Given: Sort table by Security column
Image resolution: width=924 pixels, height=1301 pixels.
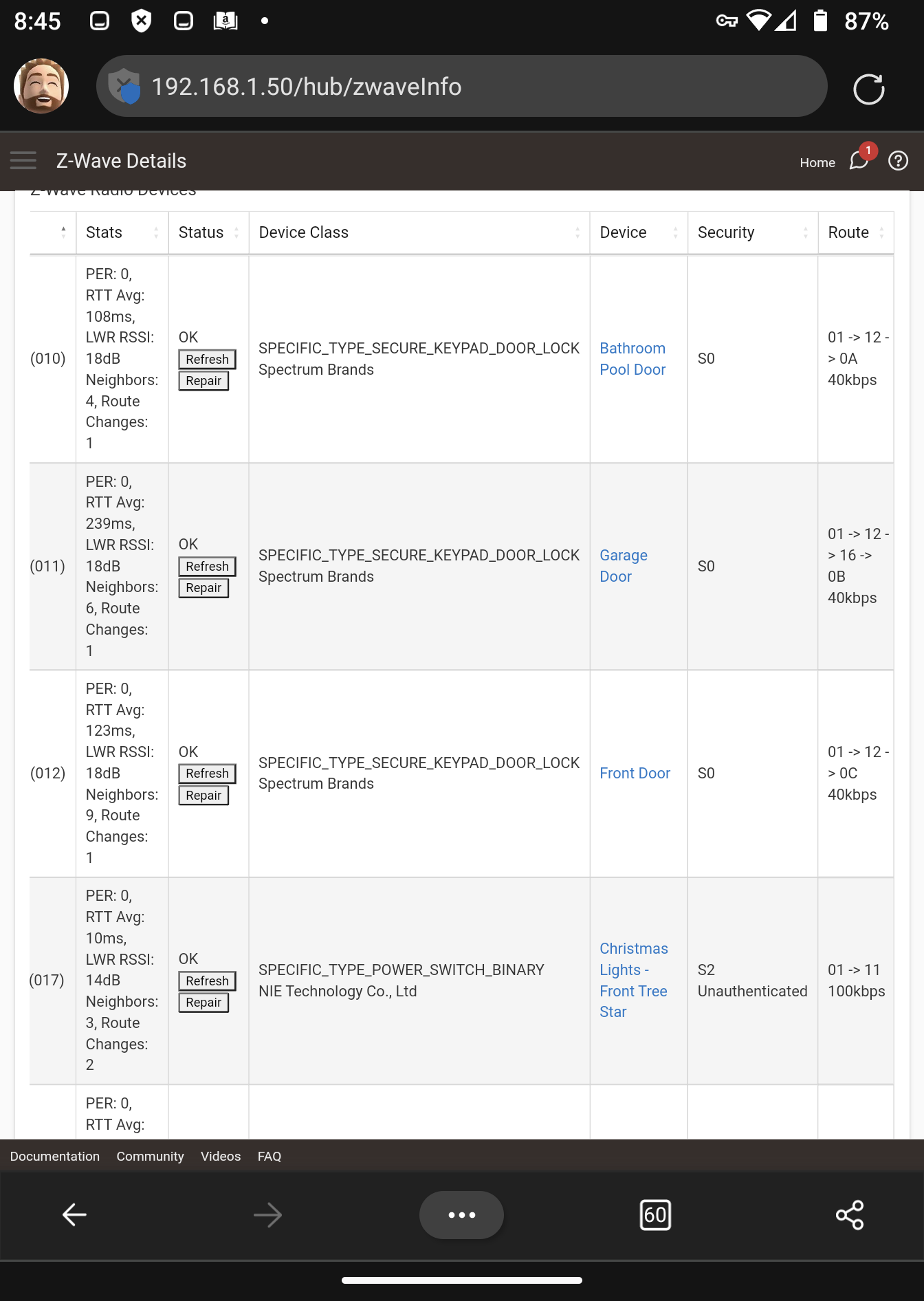Looking at the screenshot, I should (x=753, y=232).
